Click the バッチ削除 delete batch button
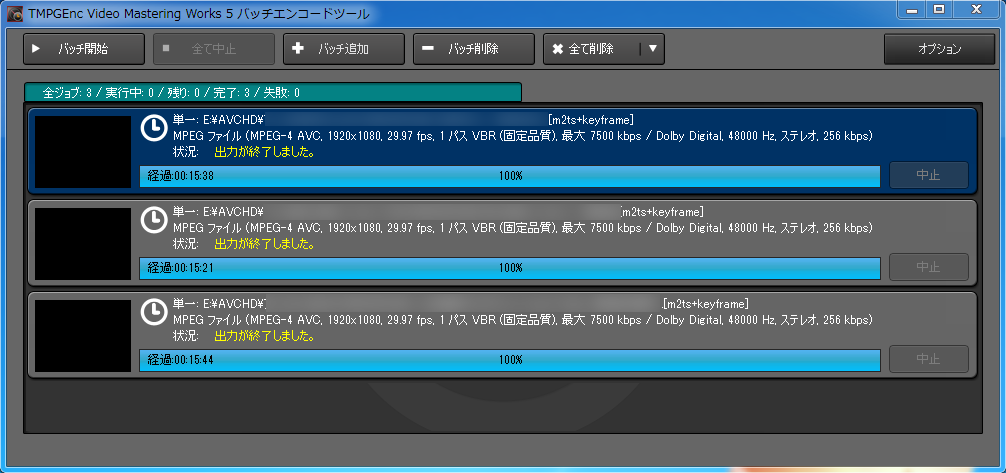 [x=473, y=49]
